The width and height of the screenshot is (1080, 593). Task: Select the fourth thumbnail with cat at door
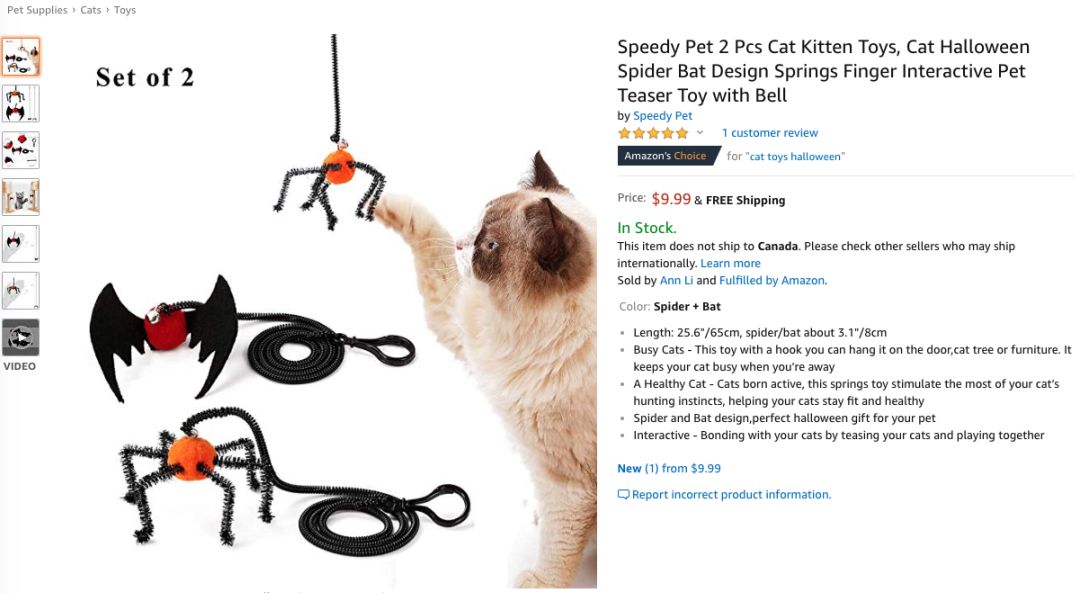21,197
